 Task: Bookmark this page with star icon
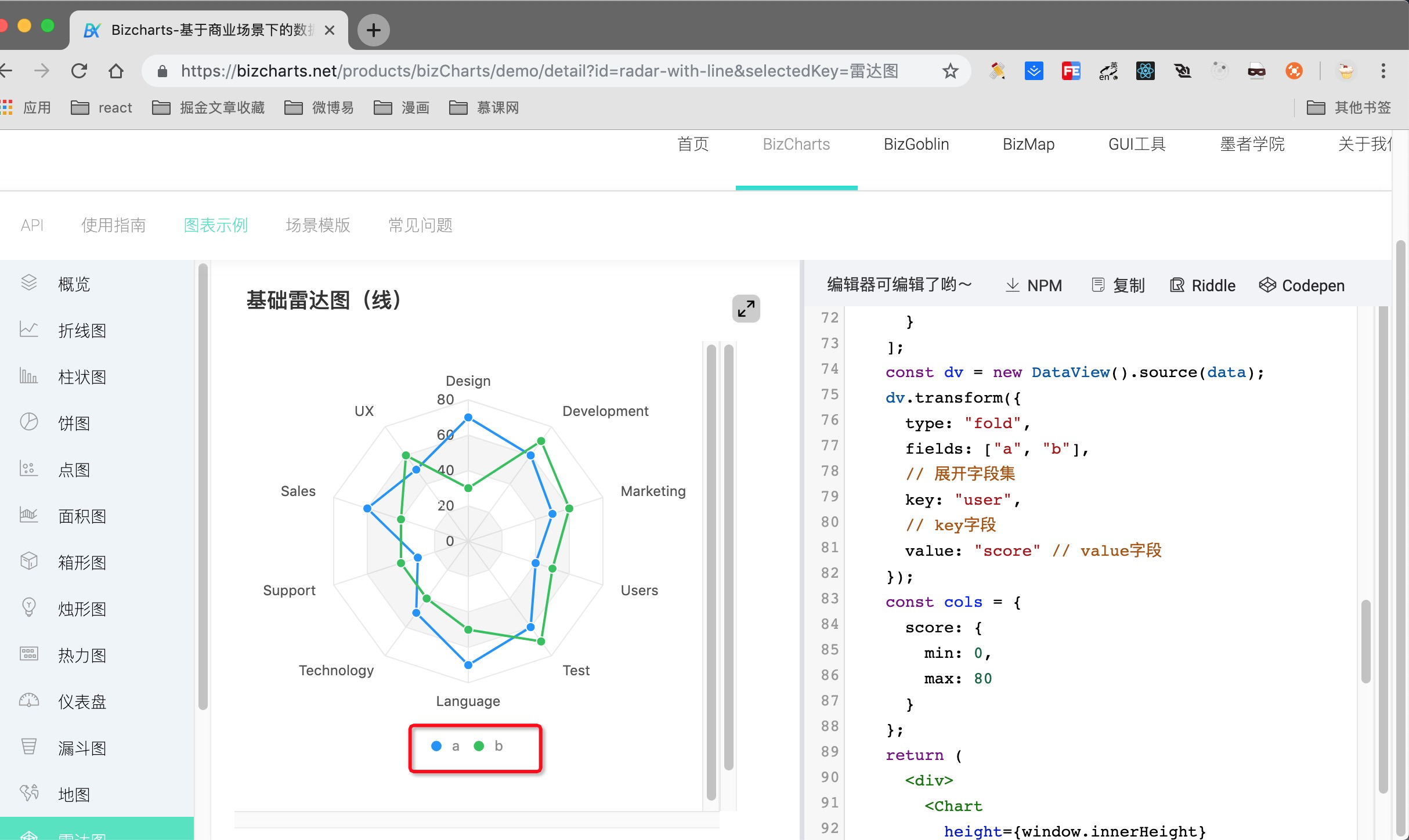tap(950, 71)
